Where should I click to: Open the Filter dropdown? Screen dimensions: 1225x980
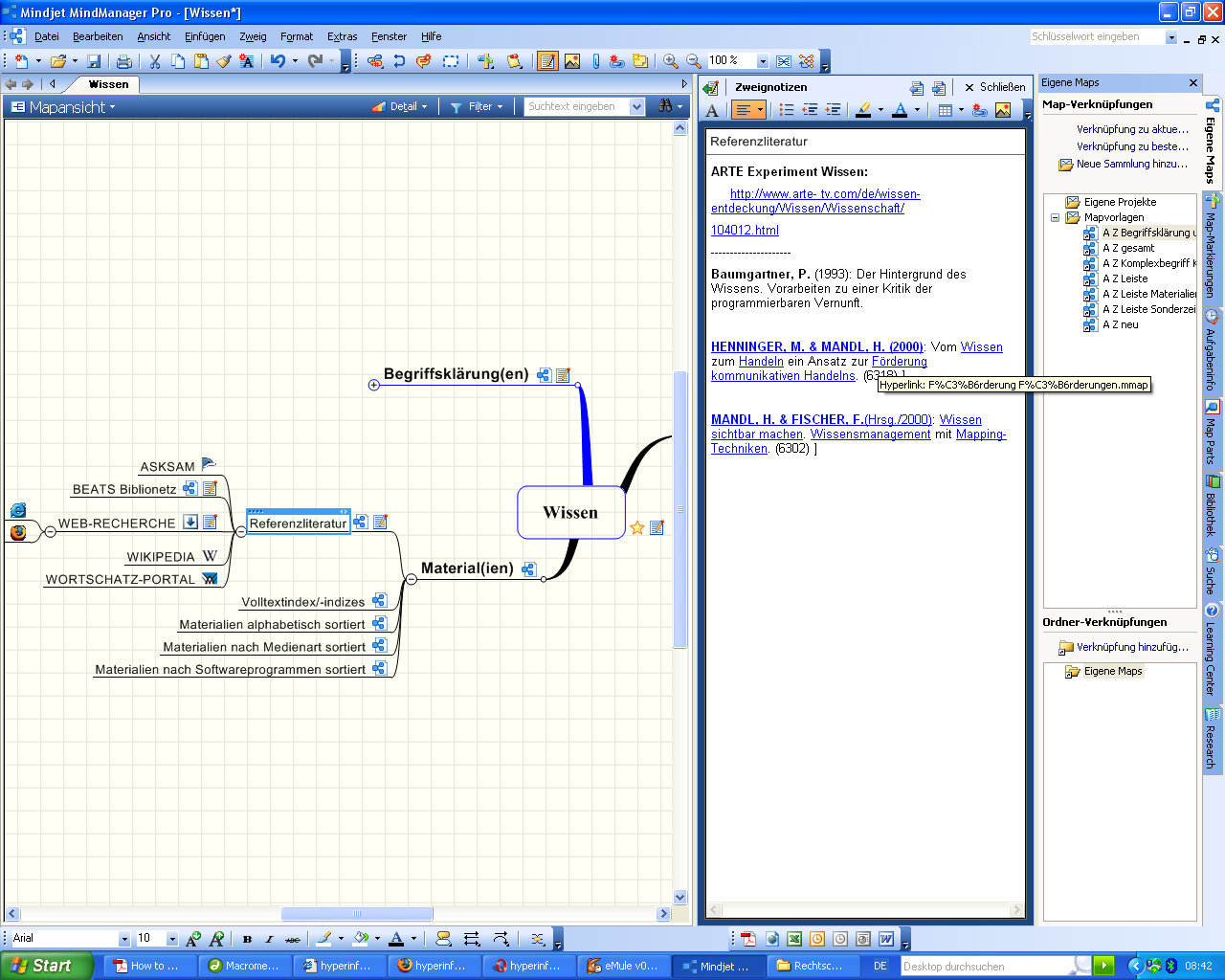pos(478,106)
